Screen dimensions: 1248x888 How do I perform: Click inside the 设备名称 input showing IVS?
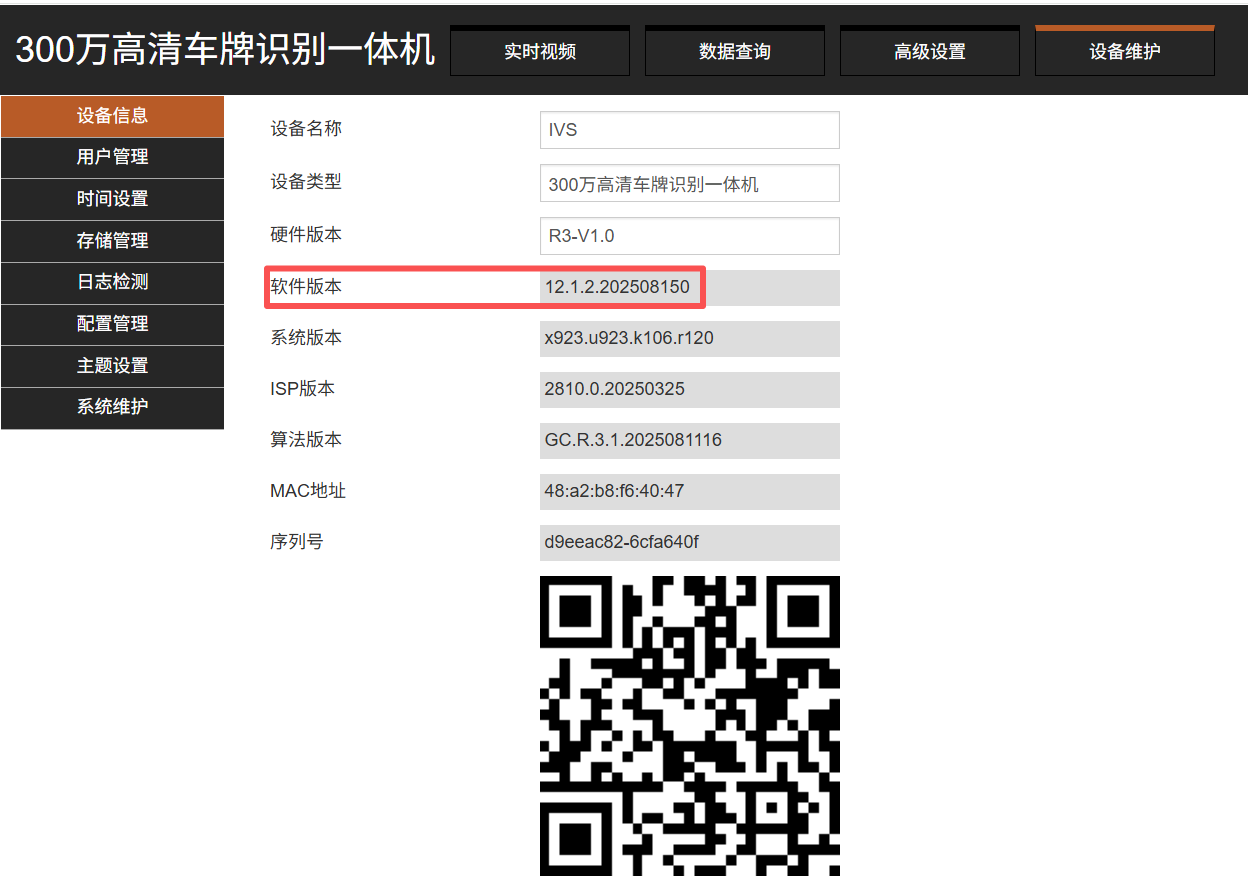pyautogui.click(x=689, y=130)
